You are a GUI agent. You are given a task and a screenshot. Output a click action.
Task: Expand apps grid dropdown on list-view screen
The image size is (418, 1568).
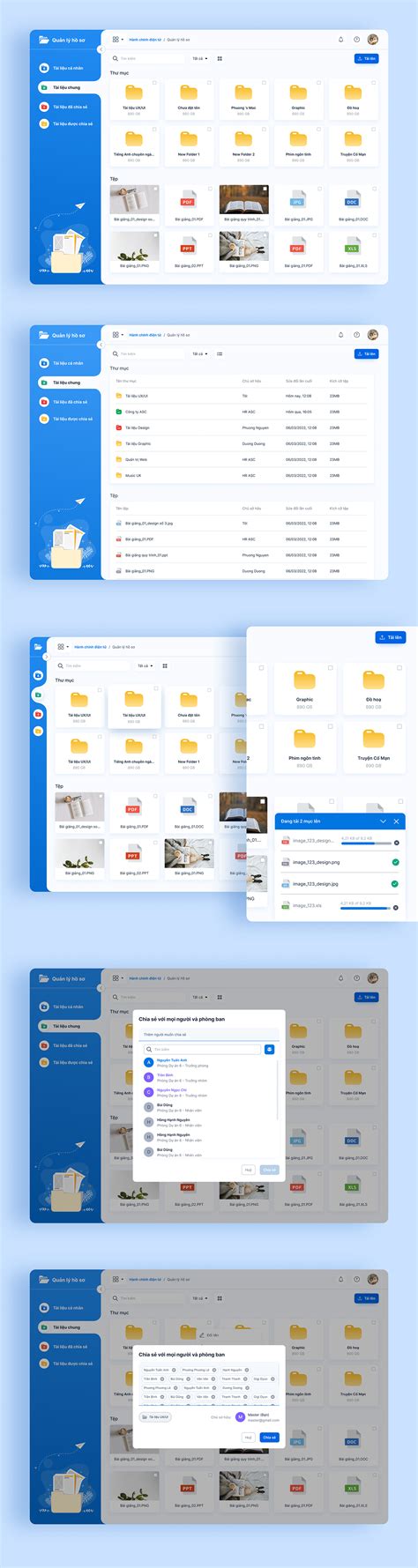[117, 335]
